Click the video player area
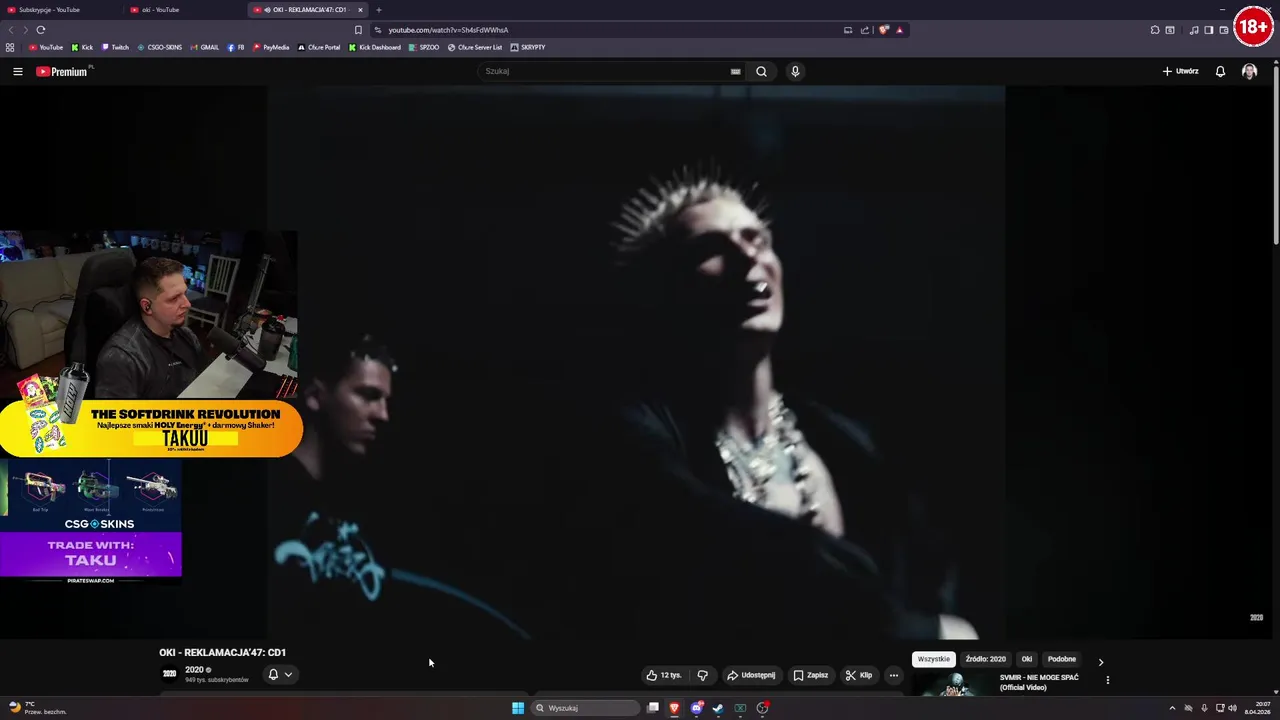Image resolution: width=1280 pixels, height=720 pixels. (x=636, y=362)
